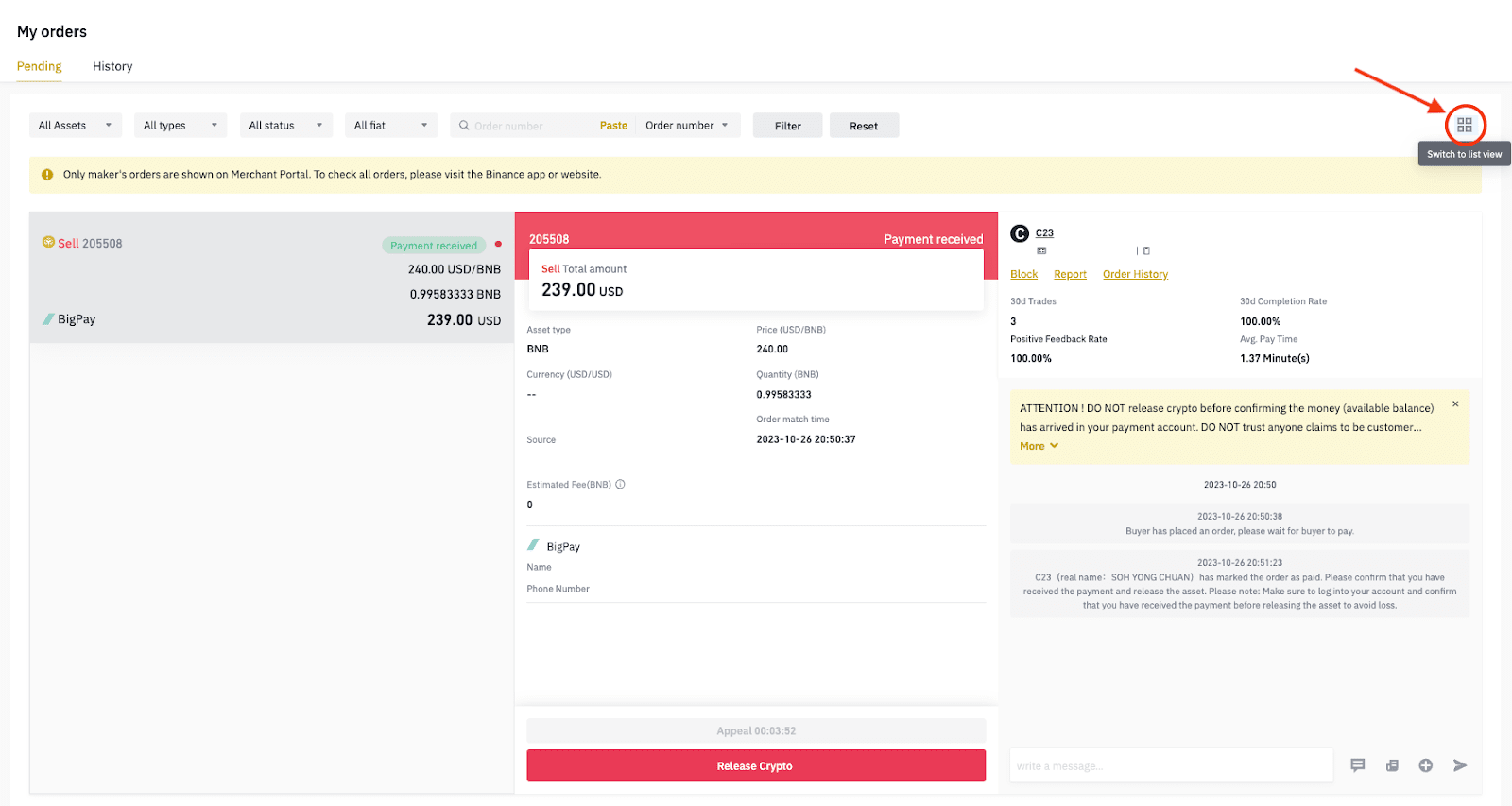Open quick replies chat bubble icon
The image size is (1512, 806).
1358,765
